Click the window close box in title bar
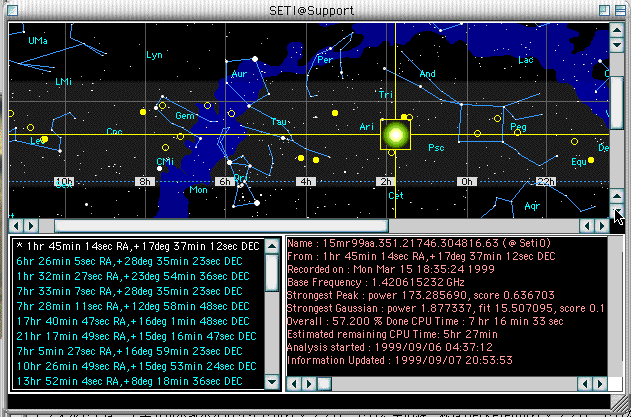 [16, 10]
